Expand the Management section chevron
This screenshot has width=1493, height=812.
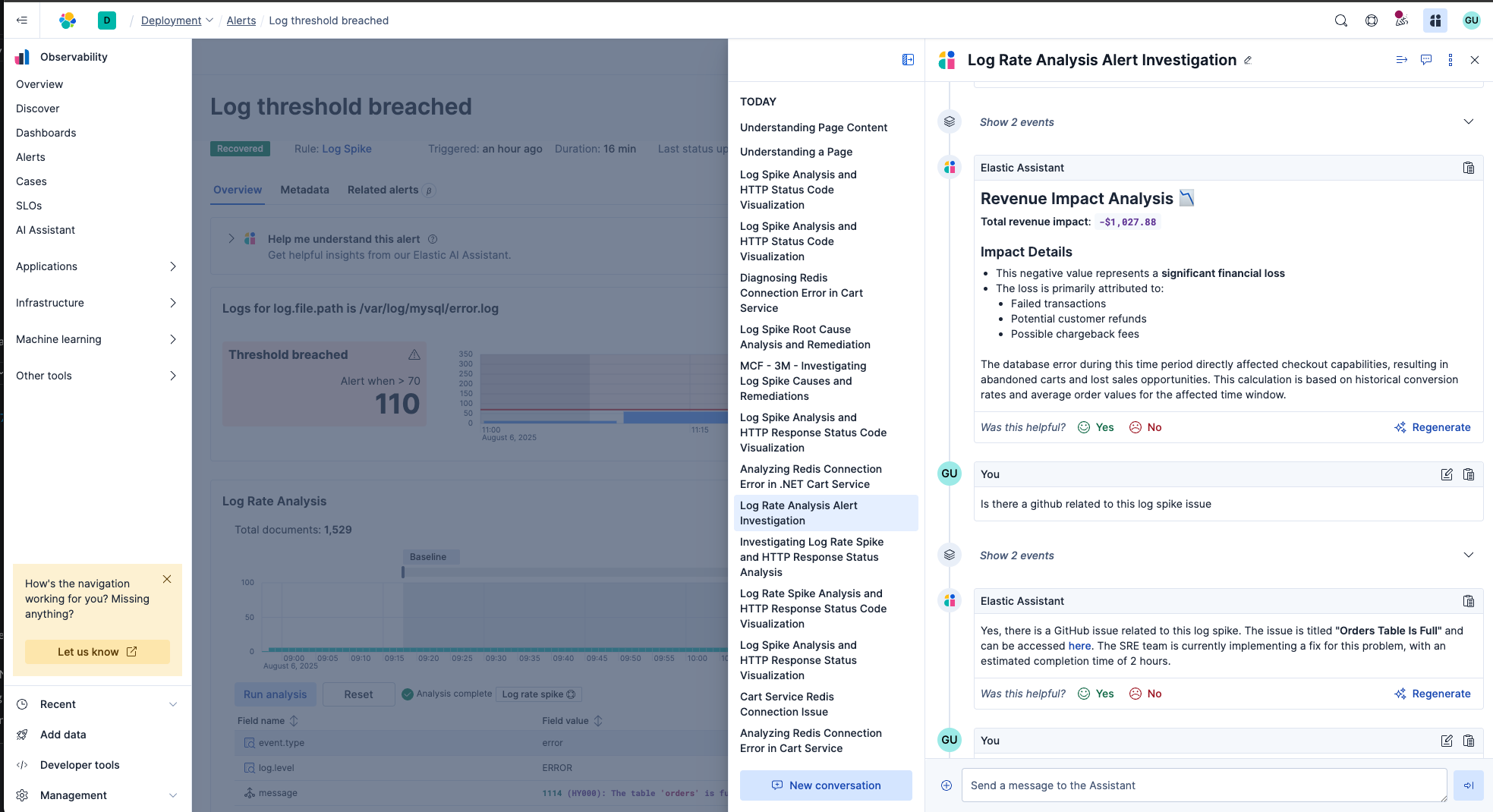173,795
